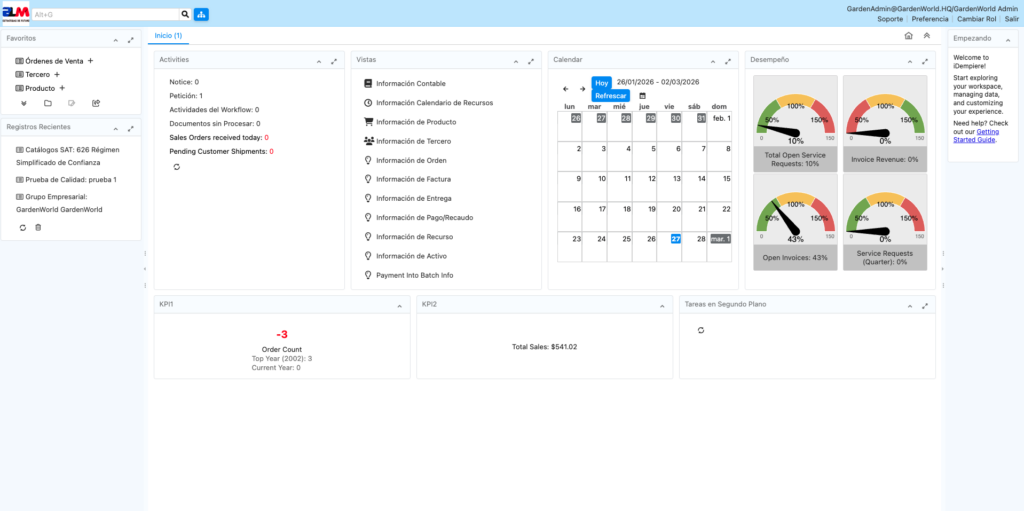Delete recent records with the trash icon
Viewport: 1024px width, 511px height.
click(x=38, y=228)
